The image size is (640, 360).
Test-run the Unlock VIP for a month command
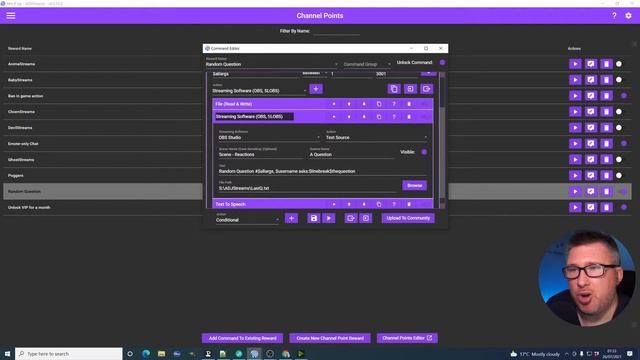pyautogui.click(x=575, y=207)
